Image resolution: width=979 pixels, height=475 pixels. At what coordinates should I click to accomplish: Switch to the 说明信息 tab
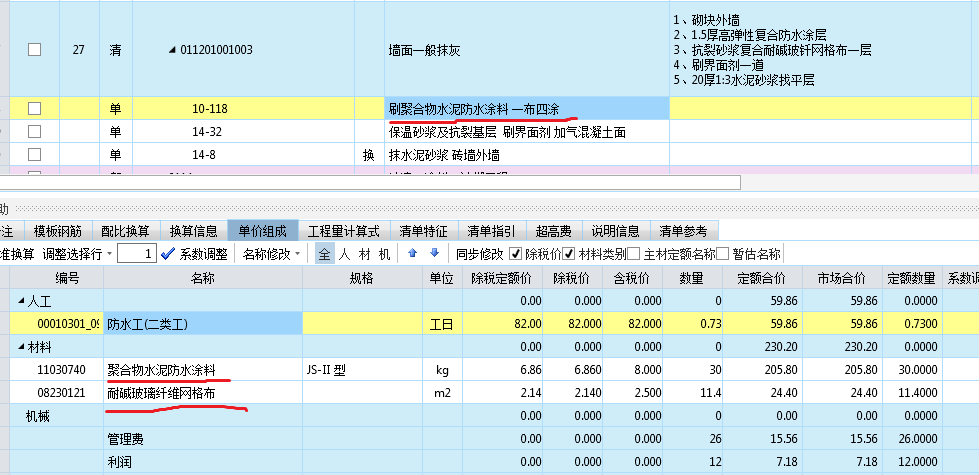coord(616,232)
